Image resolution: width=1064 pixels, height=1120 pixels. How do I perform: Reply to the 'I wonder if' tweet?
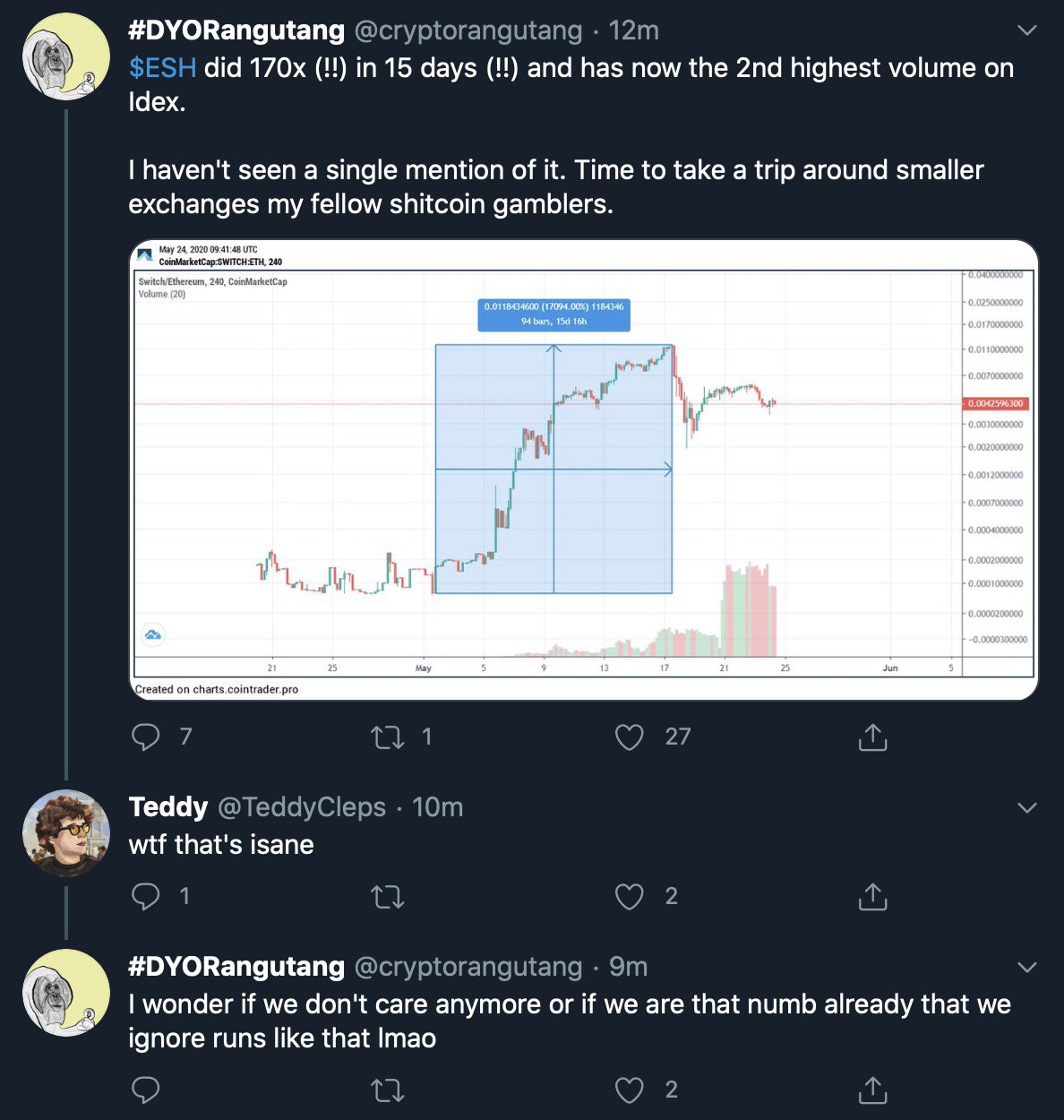[x=146, y=1090]
